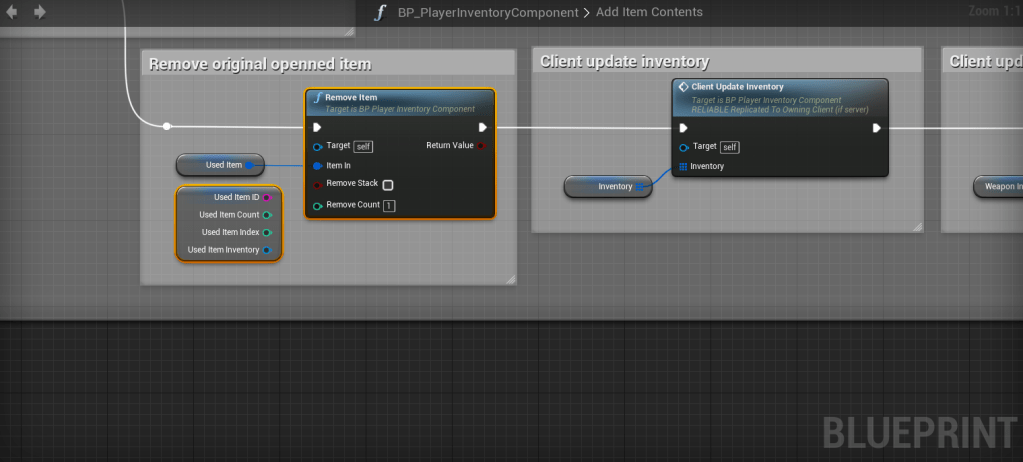Select the Client Update Inventory node header
1023x462 pixels.
[737, 87]
